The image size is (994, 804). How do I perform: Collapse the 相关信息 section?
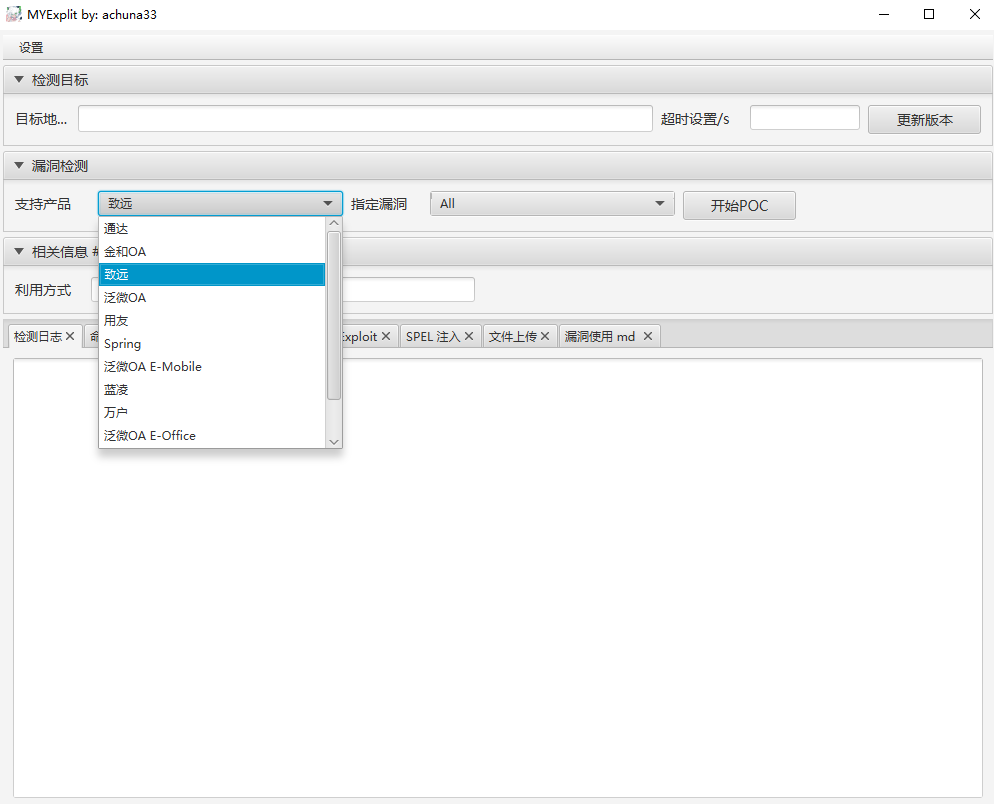[x=19, y=252]
